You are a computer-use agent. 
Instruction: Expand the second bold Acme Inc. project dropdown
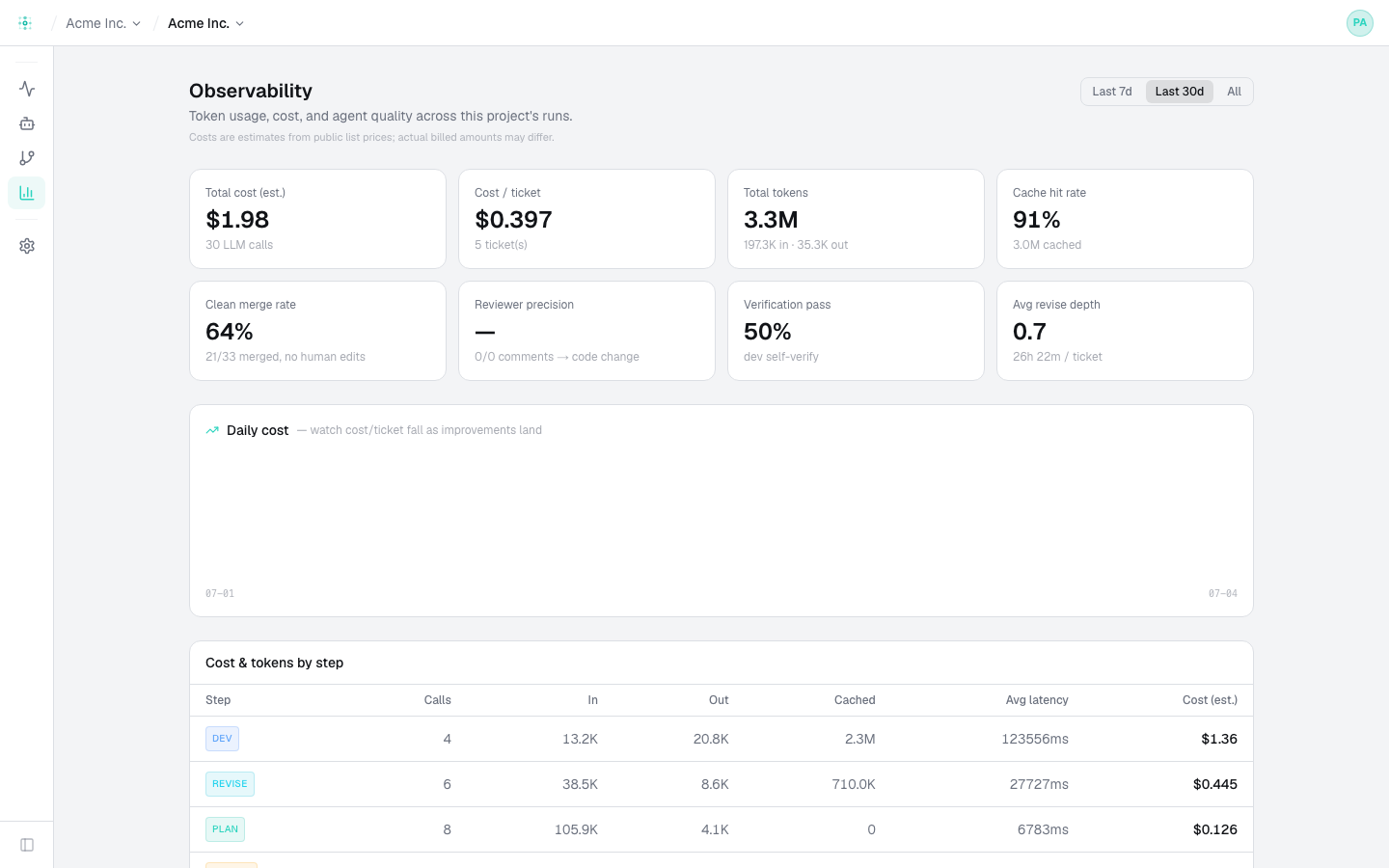coord(205,23)
